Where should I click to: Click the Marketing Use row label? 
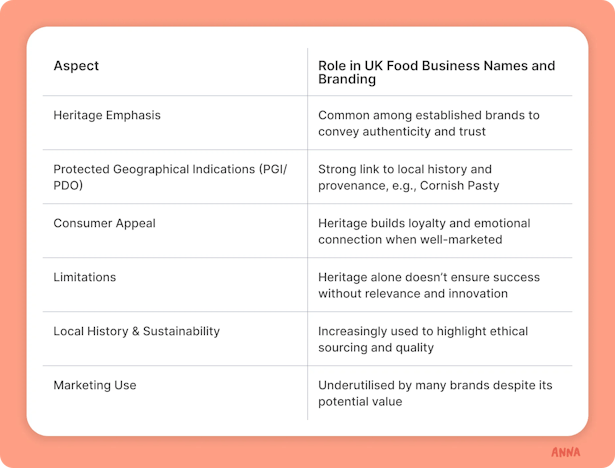click(95, 385)
